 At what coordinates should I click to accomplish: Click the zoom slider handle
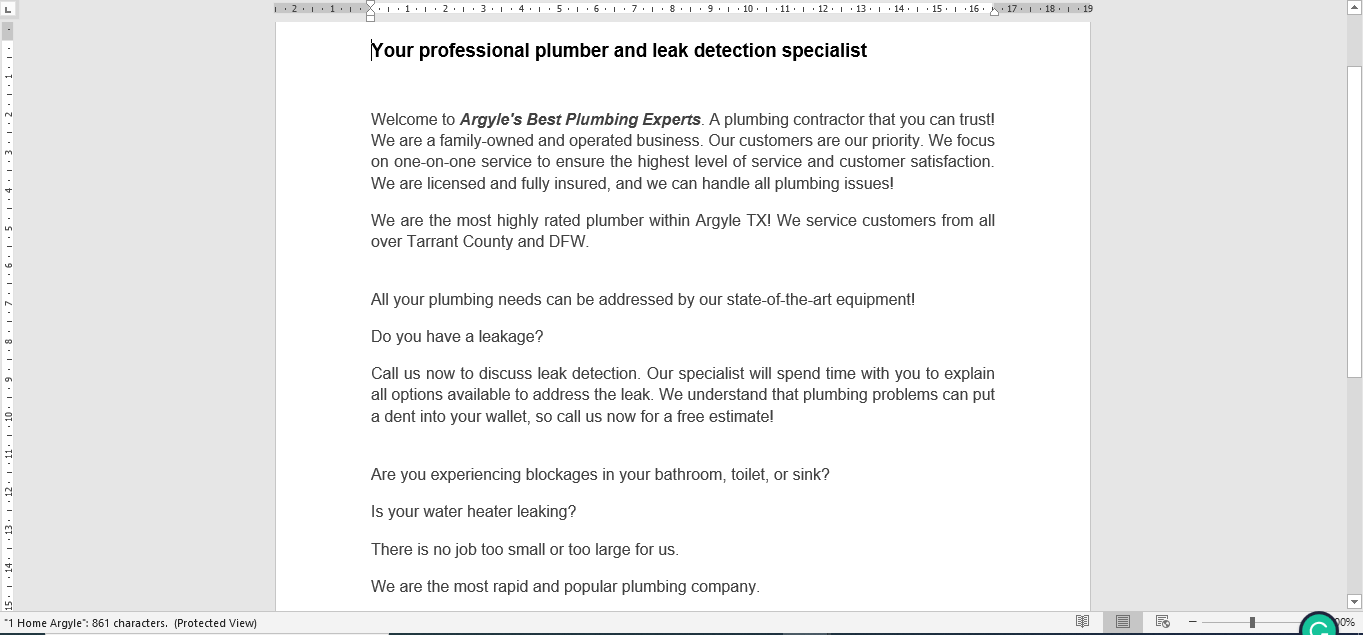pos(1252,622)
